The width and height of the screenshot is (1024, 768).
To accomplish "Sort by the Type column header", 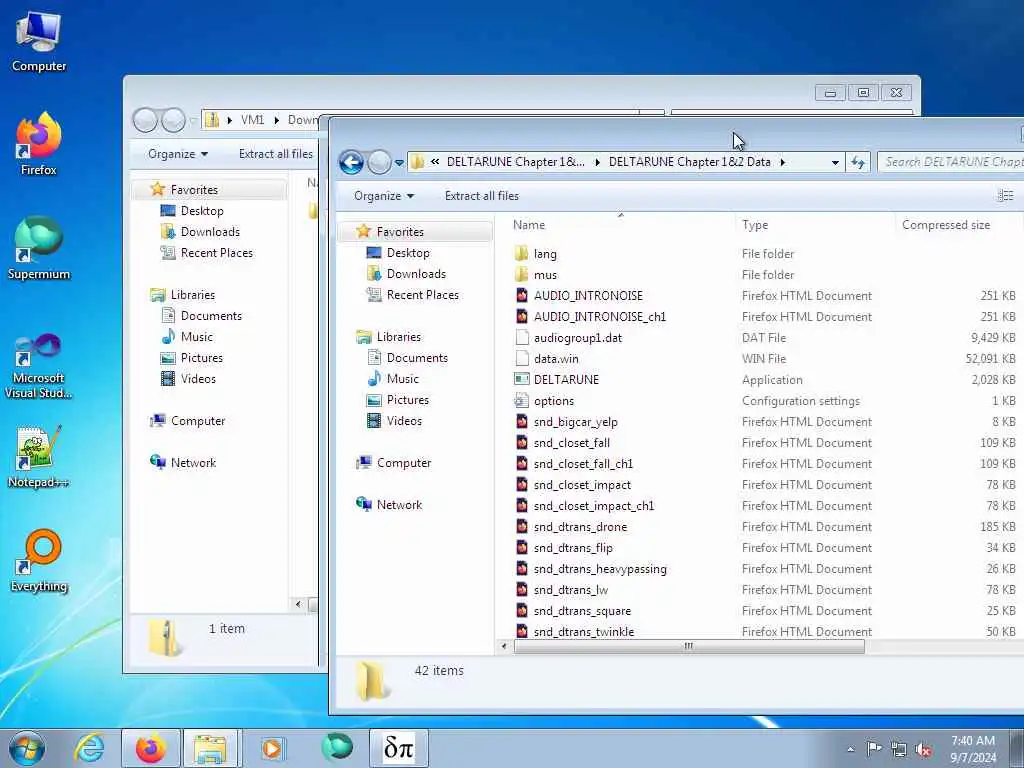I will click(755, 225).
